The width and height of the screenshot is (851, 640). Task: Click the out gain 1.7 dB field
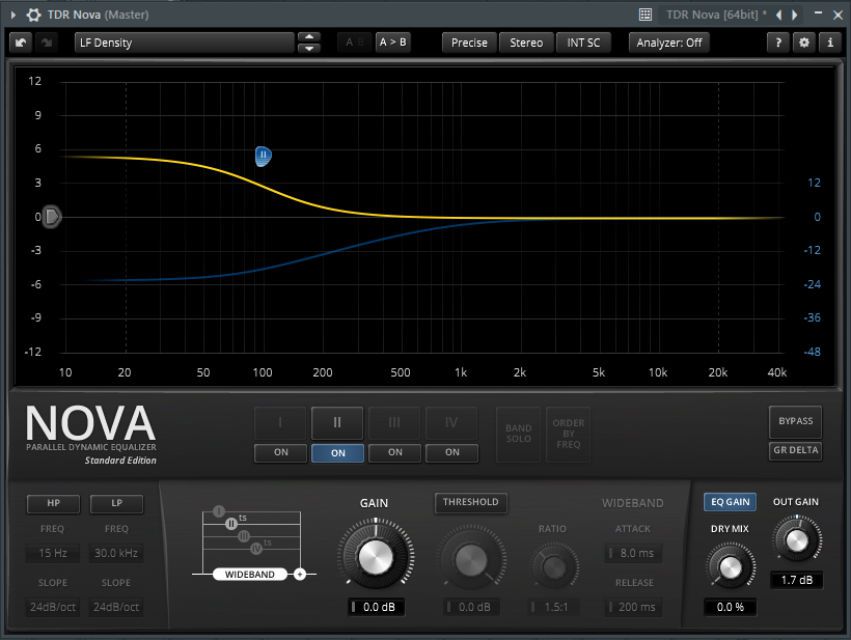[796, 580]
